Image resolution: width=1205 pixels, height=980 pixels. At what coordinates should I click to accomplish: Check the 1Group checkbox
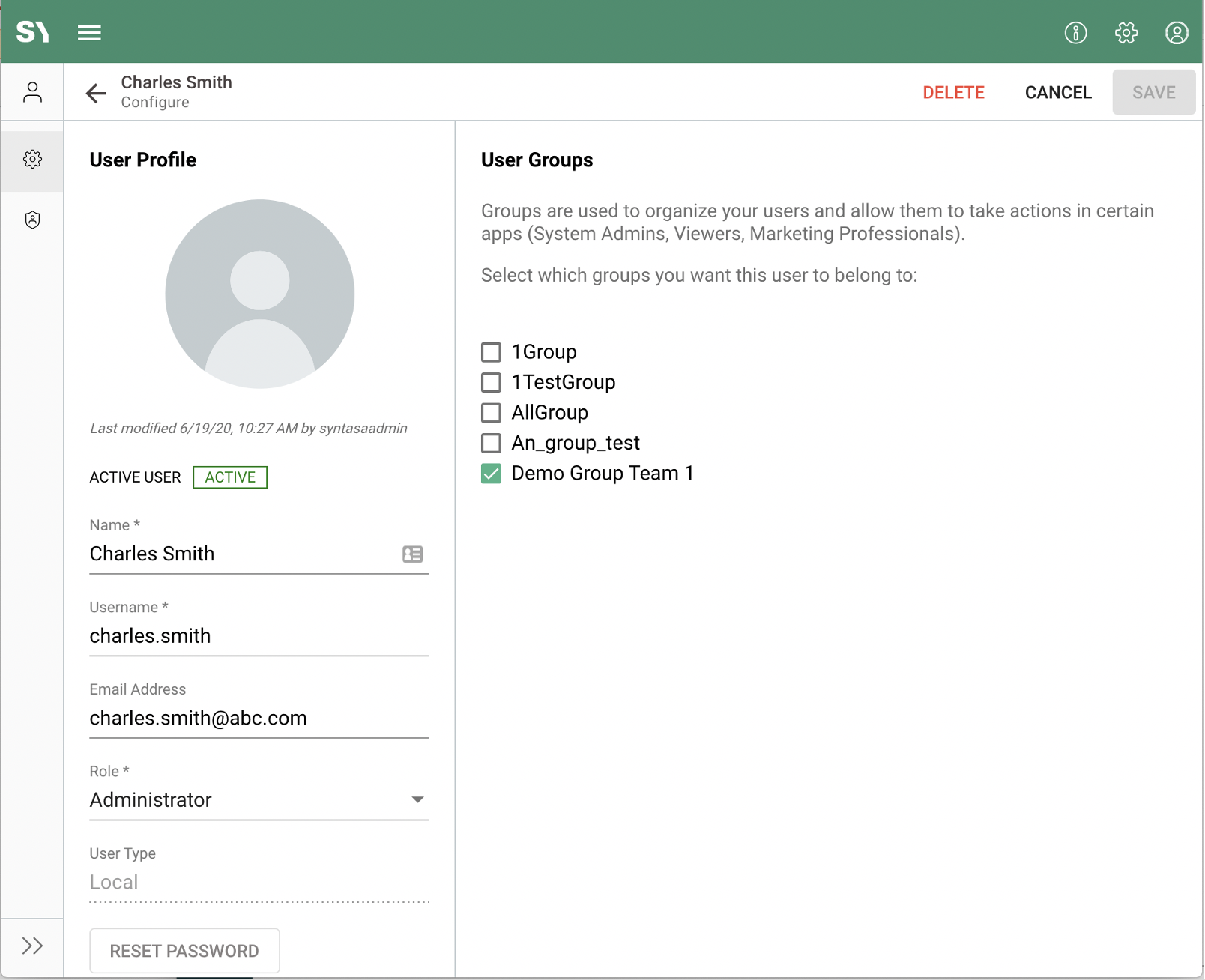(491, 352)
